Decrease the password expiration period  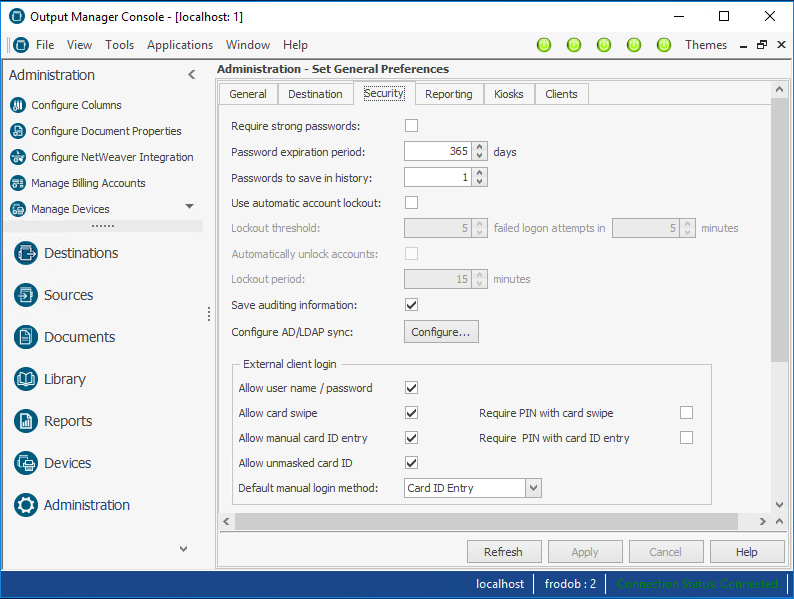coord(479,155)
